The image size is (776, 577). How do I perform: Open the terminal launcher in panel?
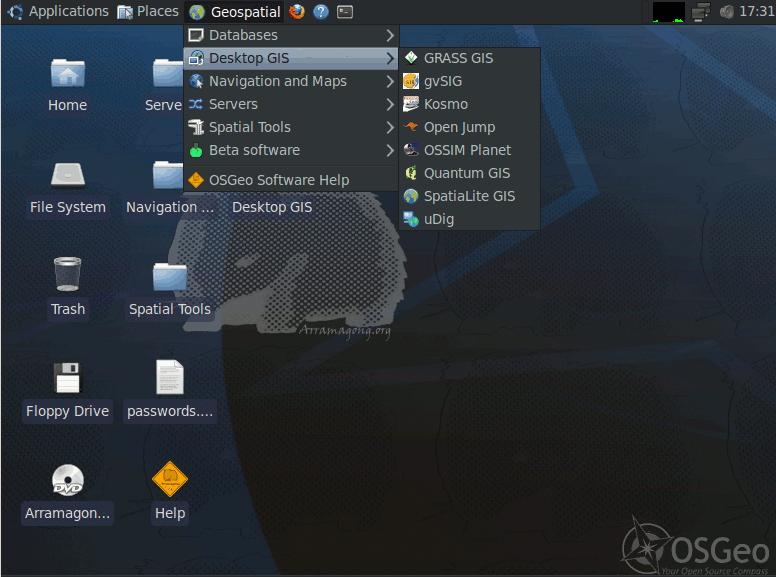[x=345, y=11]
